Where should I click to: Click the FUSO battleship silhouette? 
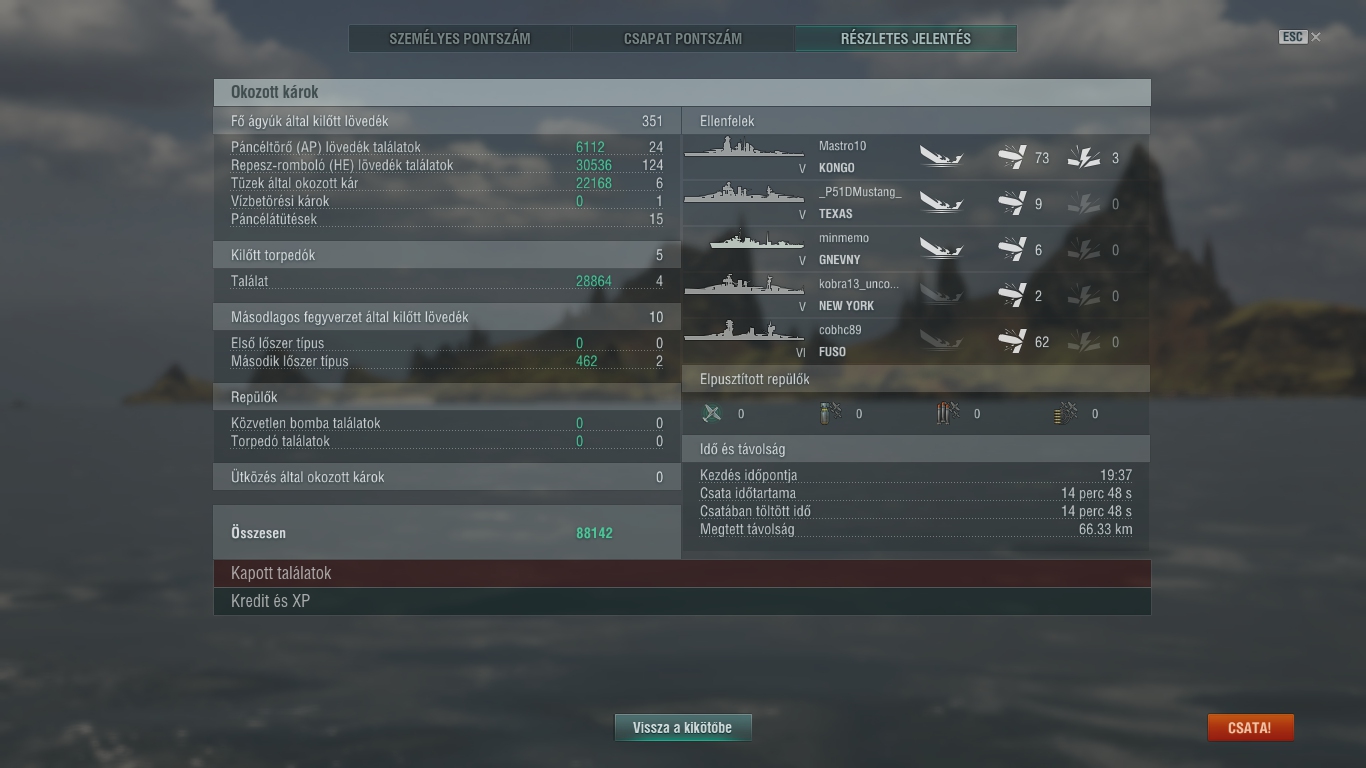(744, 331)
